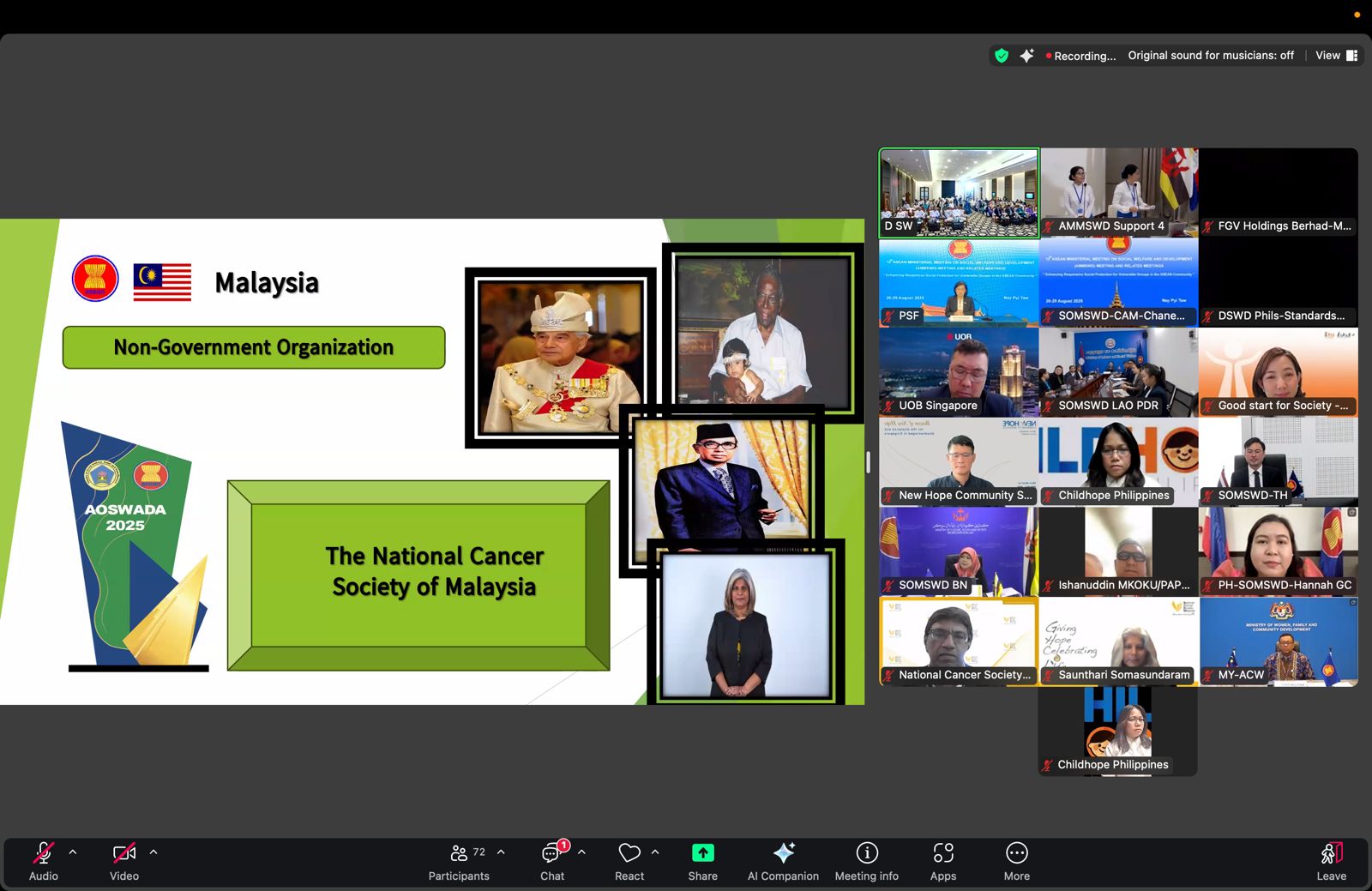
Task: Select the Good start for Society tile
Action: tap(1279, 372)
